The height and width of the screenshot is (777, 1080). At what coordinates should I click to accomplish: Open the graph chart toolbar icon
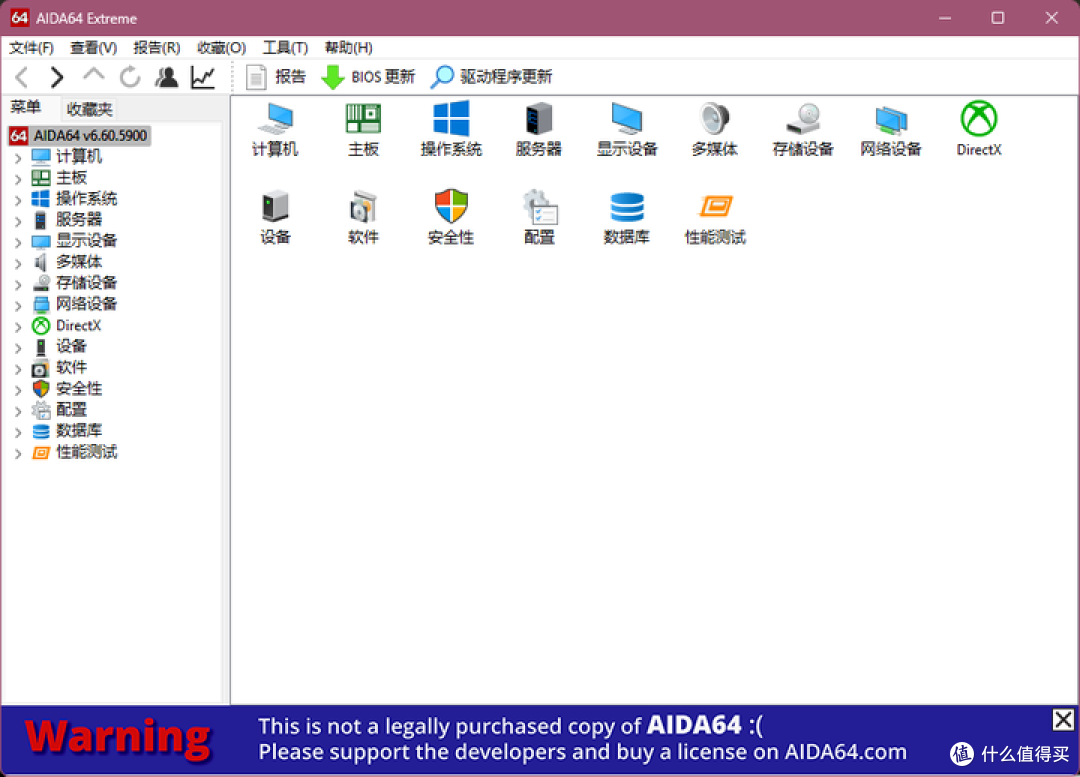pos(203,76)
